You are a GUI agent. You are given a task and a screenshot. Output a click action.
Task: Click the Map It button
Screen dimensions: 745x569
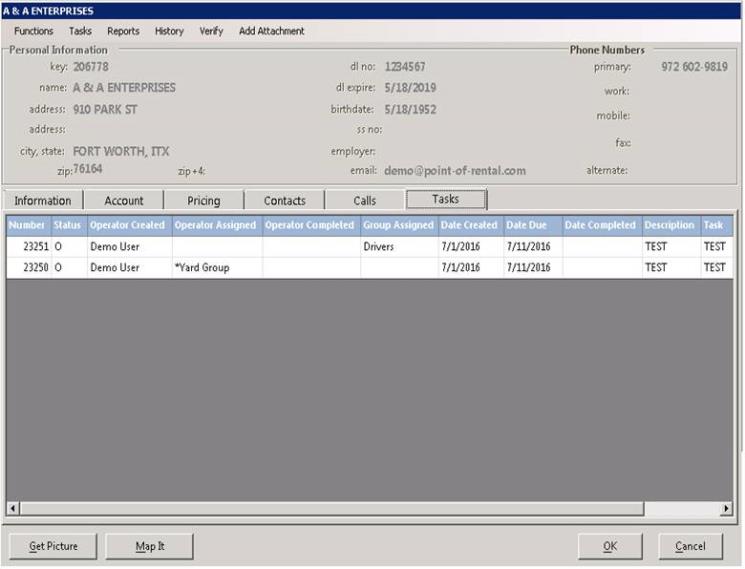(150, 546)
